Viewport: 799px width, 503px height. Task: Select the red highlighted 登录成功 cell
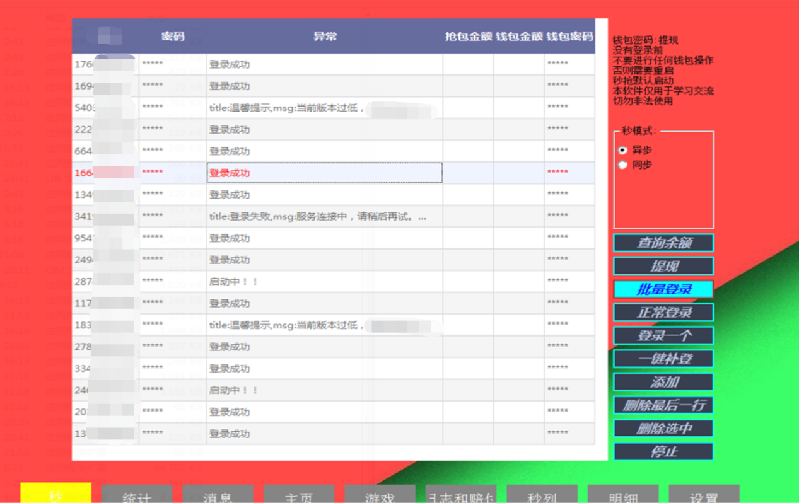tap(324, 173)
